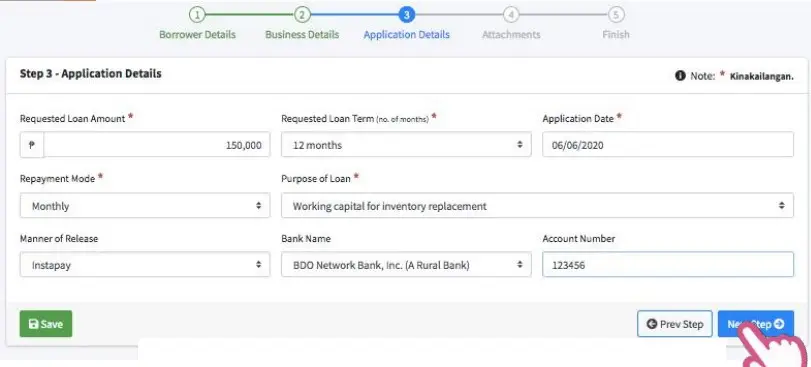
Task: Click the 'Kinakailangan.' note text
Action: click(761, 76)
